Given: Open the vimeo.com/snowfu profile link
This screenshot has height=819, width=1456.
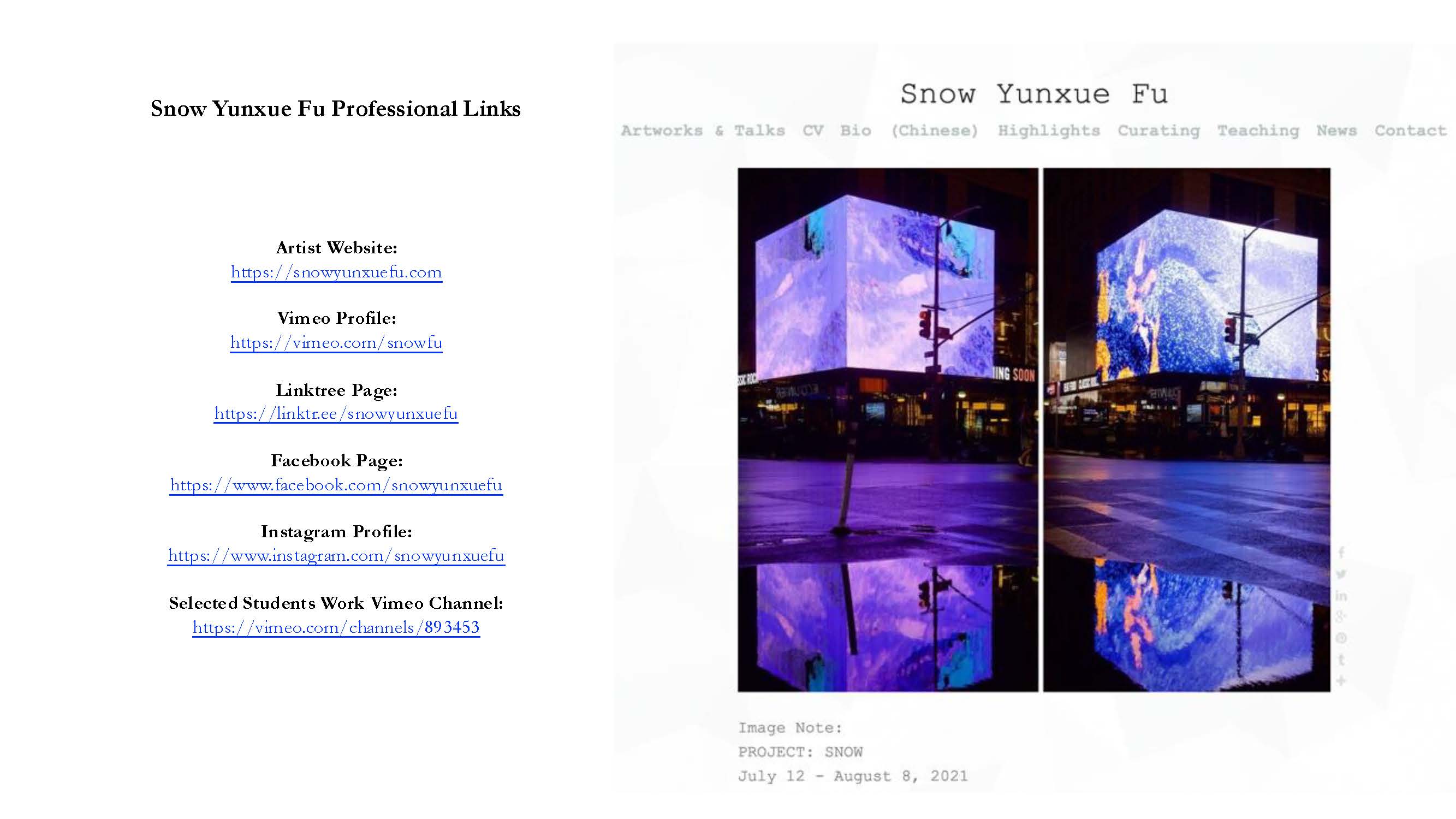Looking at the screenshot, I should (336, 343).
